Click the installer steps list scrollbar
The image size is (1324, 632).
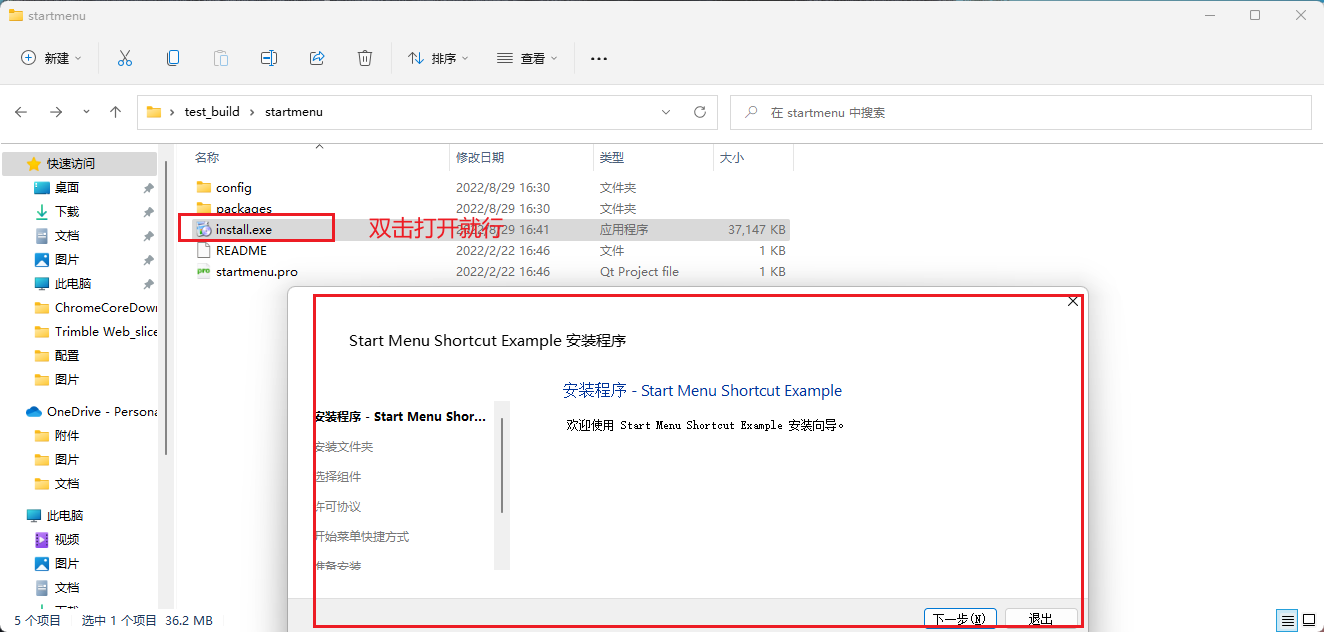(x=502, y=465)
